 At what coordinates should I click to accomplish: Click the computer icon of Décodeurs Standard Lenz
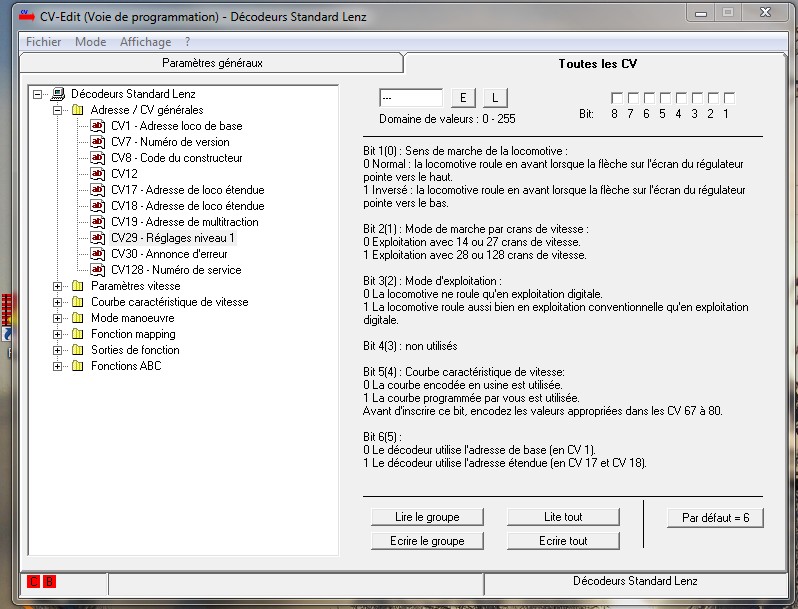[x=58, y=94]
